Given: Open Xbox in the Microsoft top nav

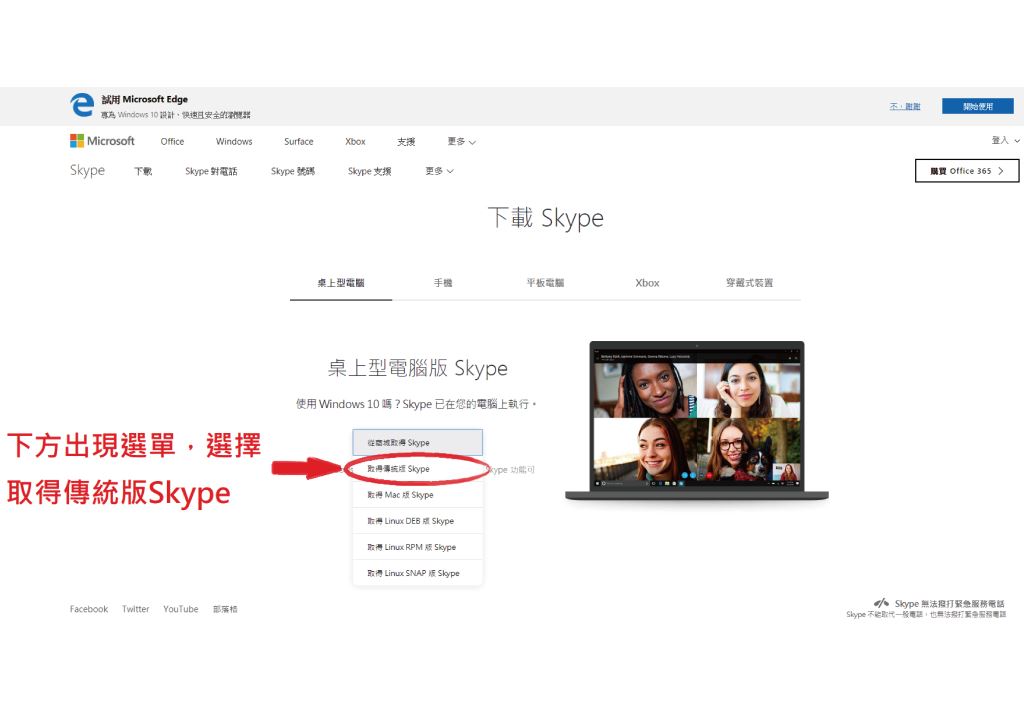Looking at the screenshot, I should 355,142.
